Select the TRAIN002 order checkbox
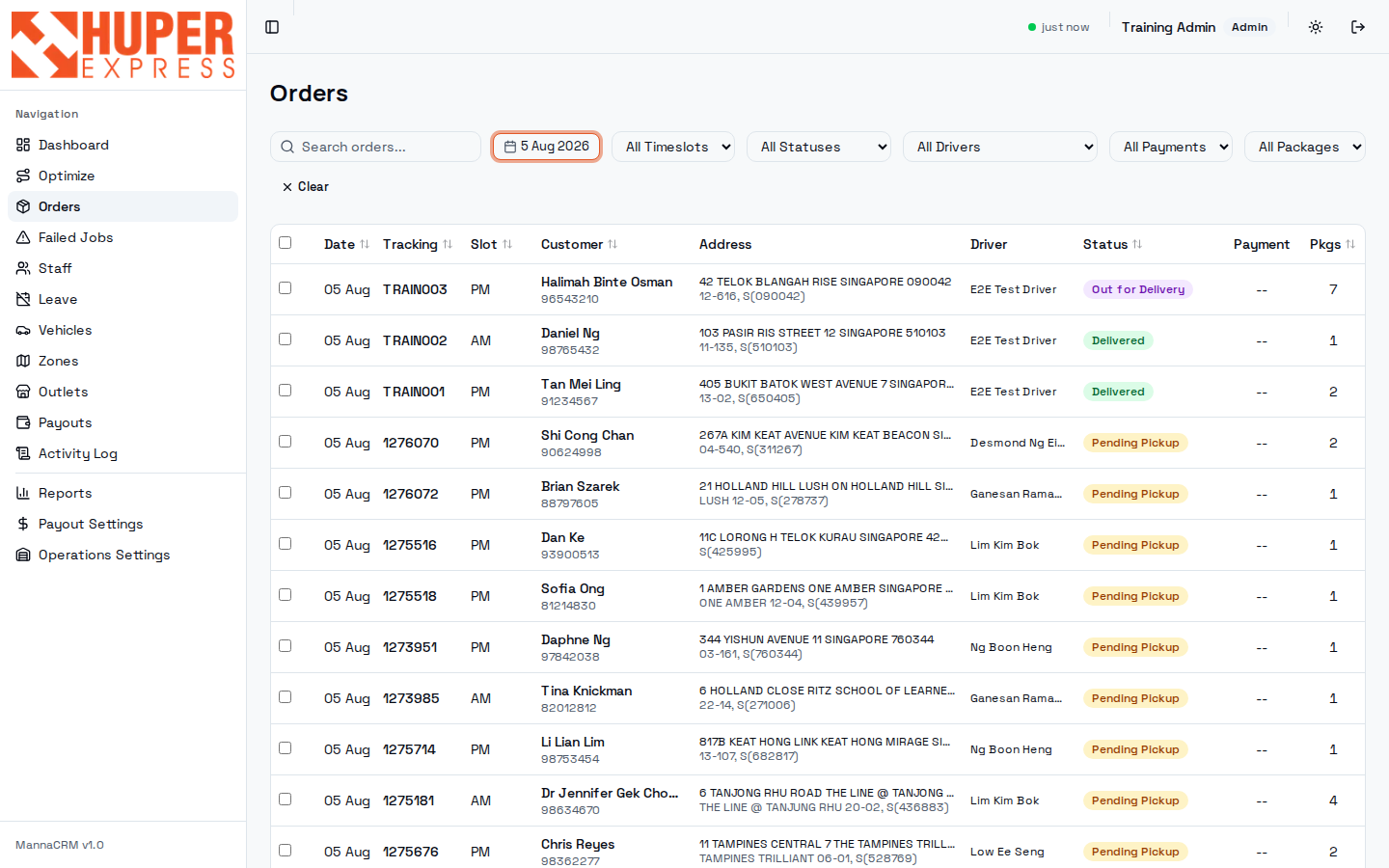Viewport: 1389px width, 868px height. (285, 339)
